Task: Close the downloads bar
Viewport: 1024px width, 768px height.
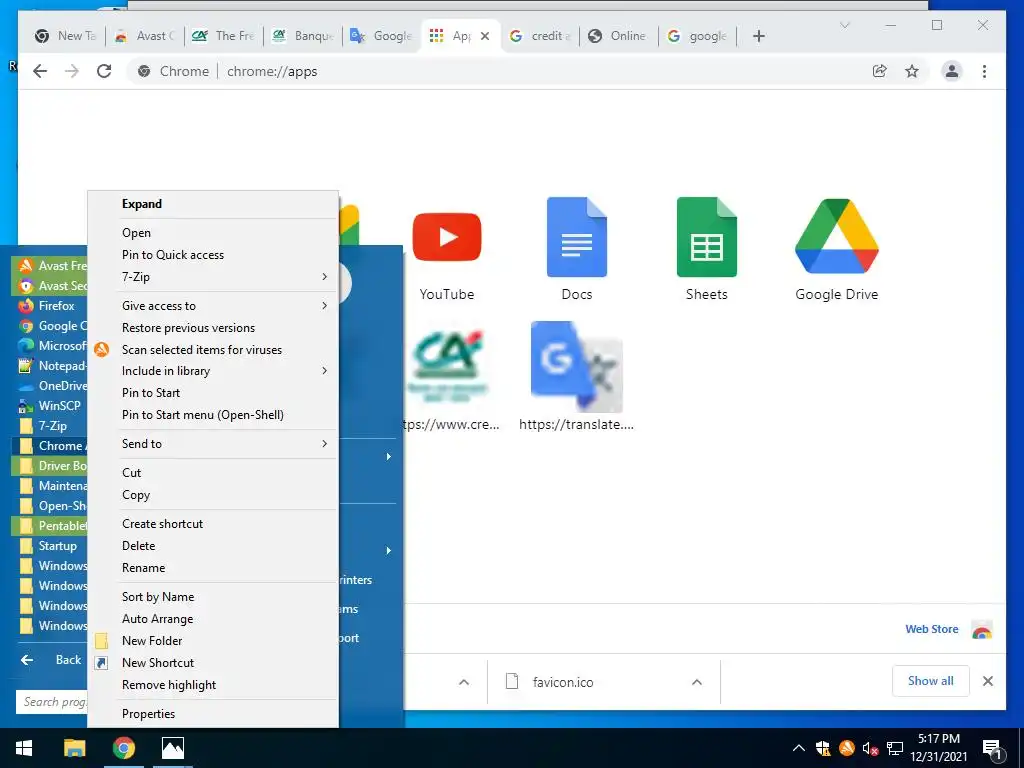Action: [987, 681]
